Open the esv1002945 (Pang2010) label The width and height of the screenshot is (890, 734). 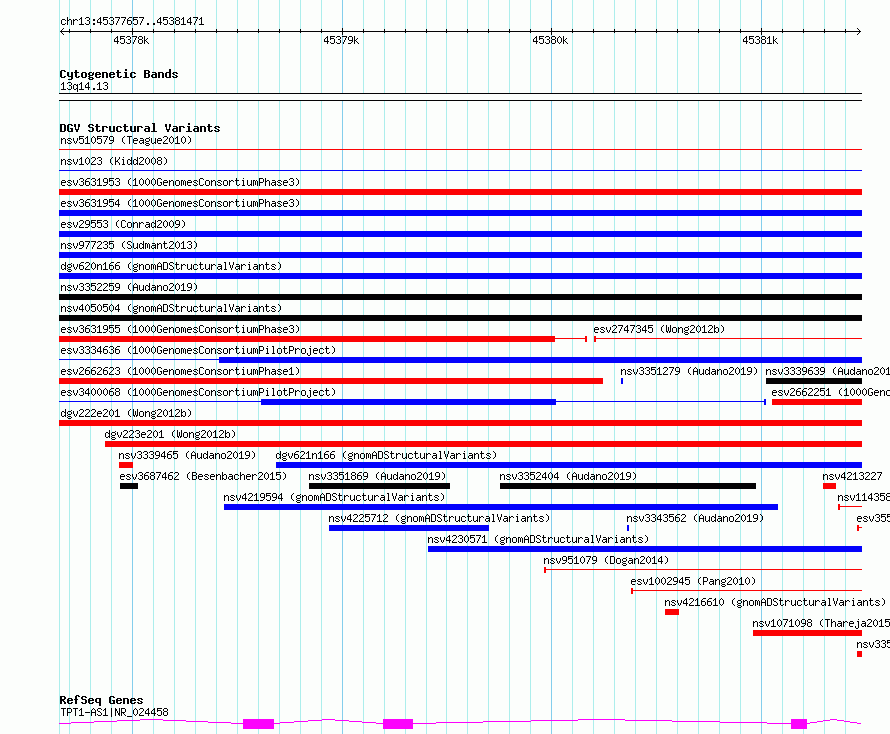tap(693, 581)
